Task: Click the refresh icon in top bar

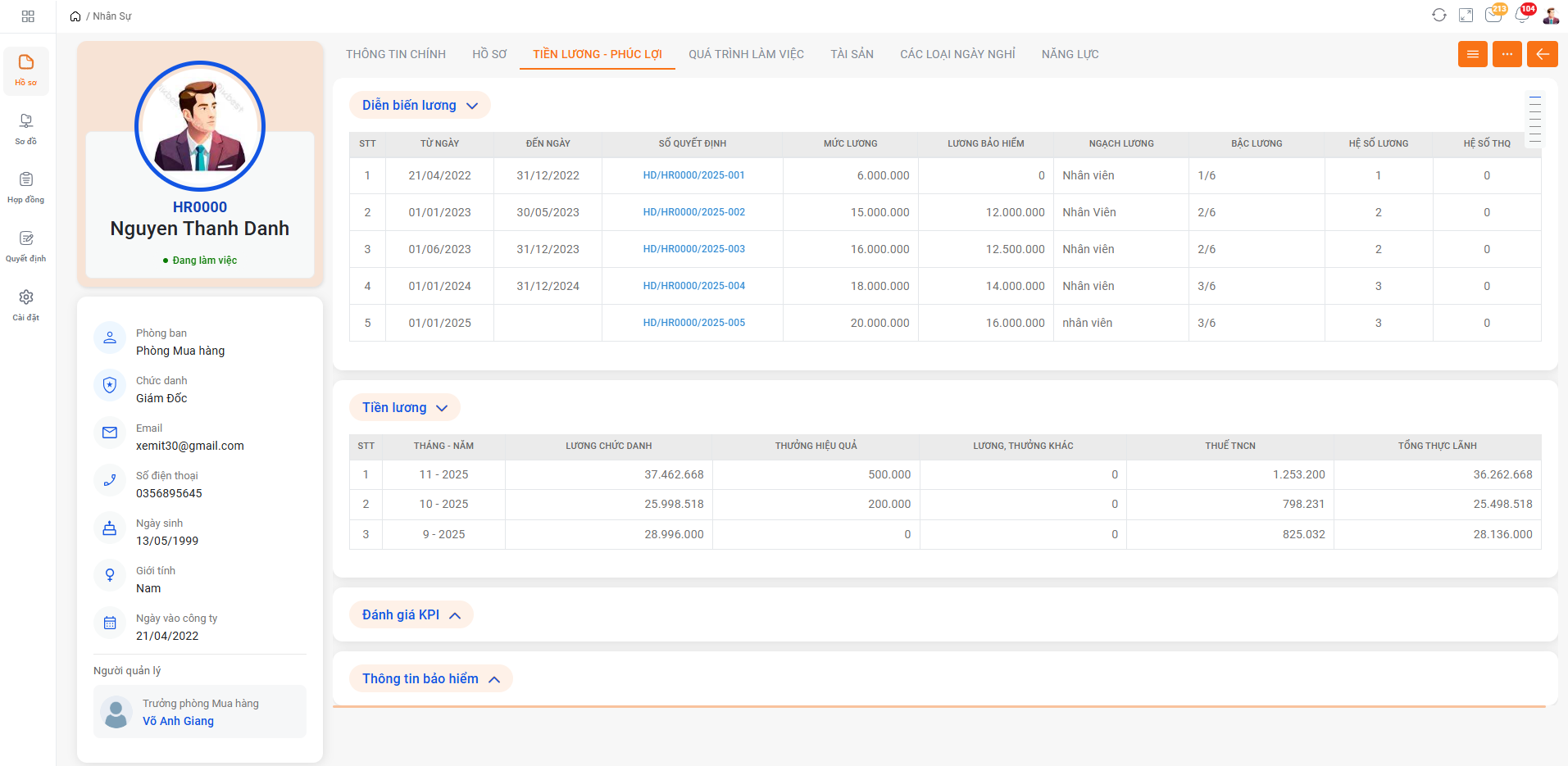Action: (x=1438, y=16)
